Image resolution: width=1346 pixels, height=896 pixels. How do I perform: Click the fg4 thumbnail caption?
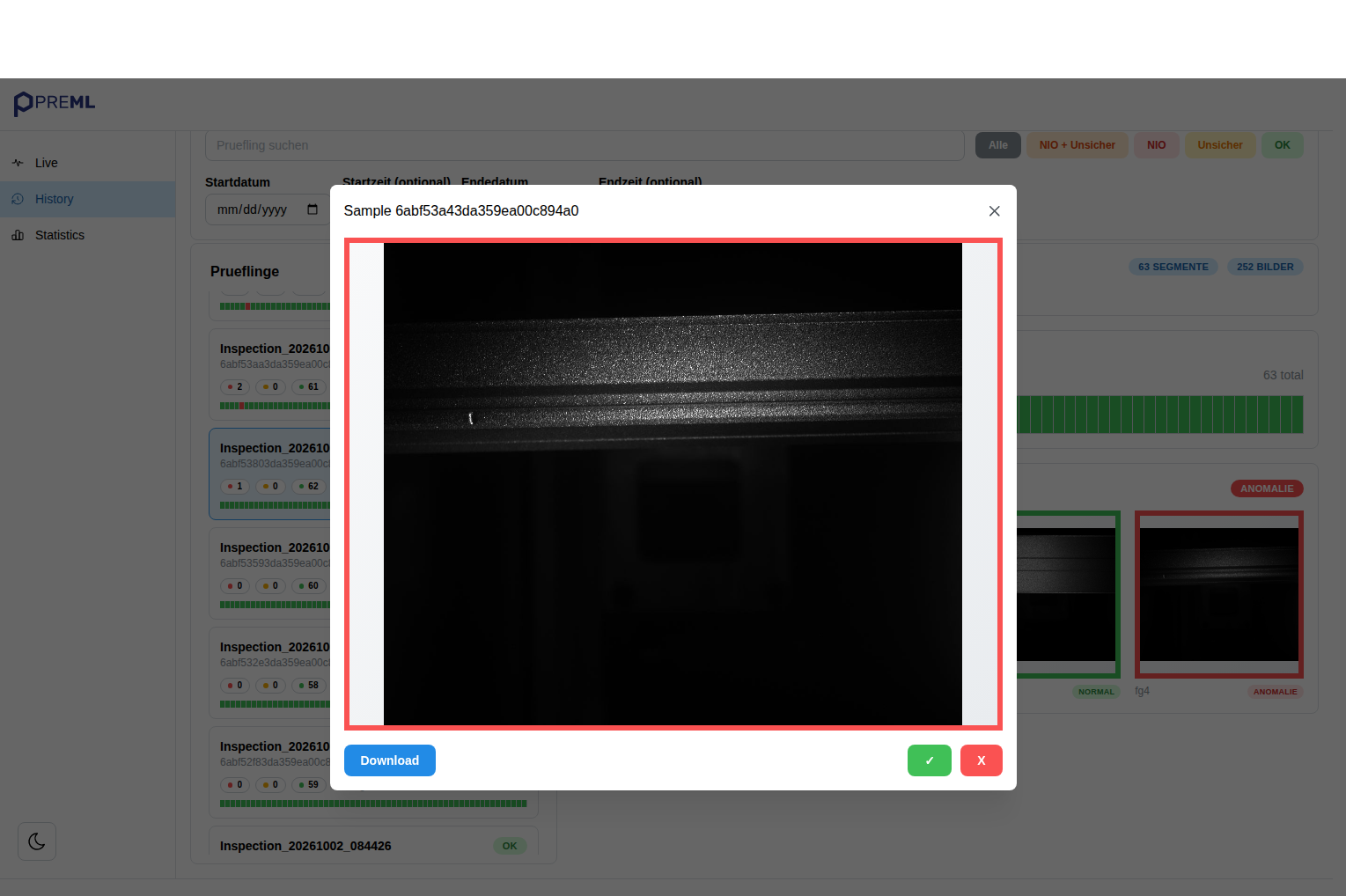pyautogui.click(x=1142, y=691)
